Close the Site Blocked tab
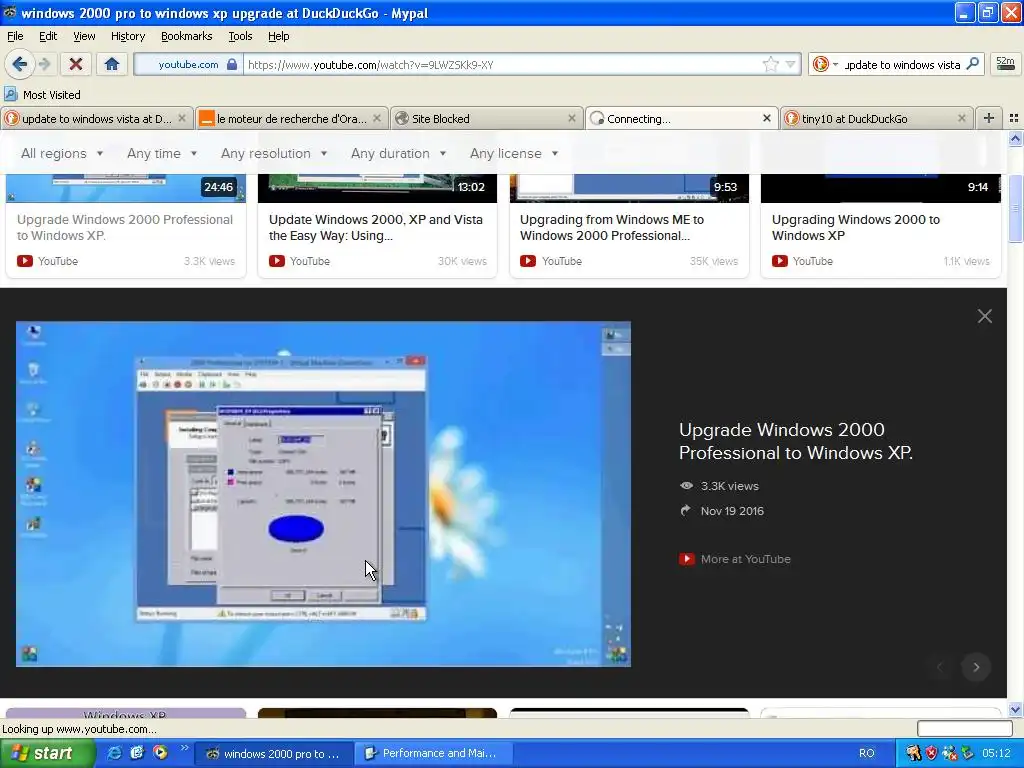The image size is (1024, 768). tap(571, 118)
